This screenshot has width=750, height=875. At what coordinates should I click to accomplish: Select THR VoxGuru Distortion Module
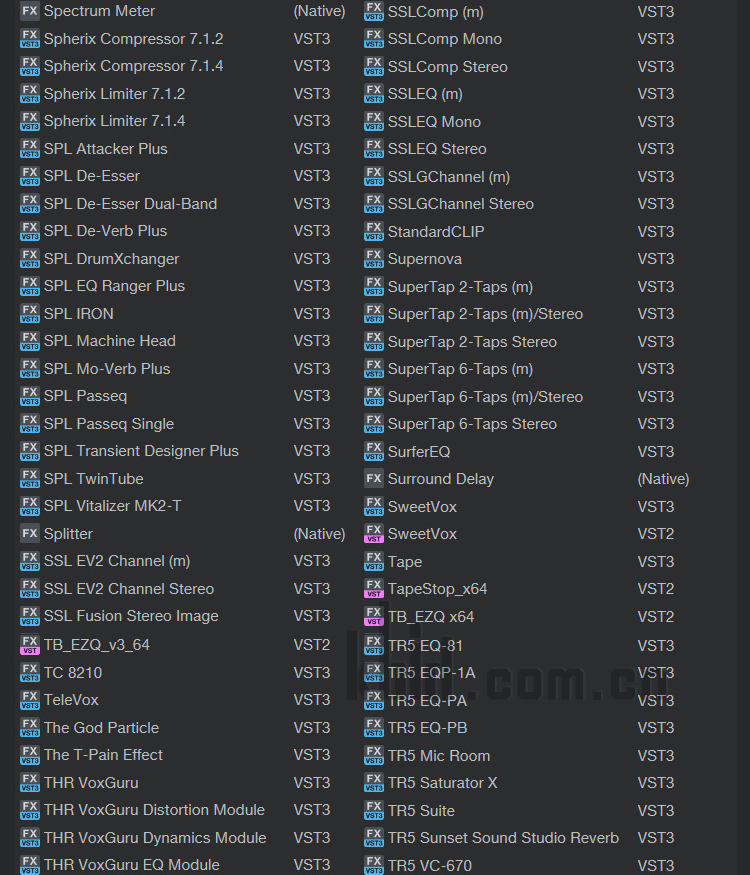tap(154, 810)
